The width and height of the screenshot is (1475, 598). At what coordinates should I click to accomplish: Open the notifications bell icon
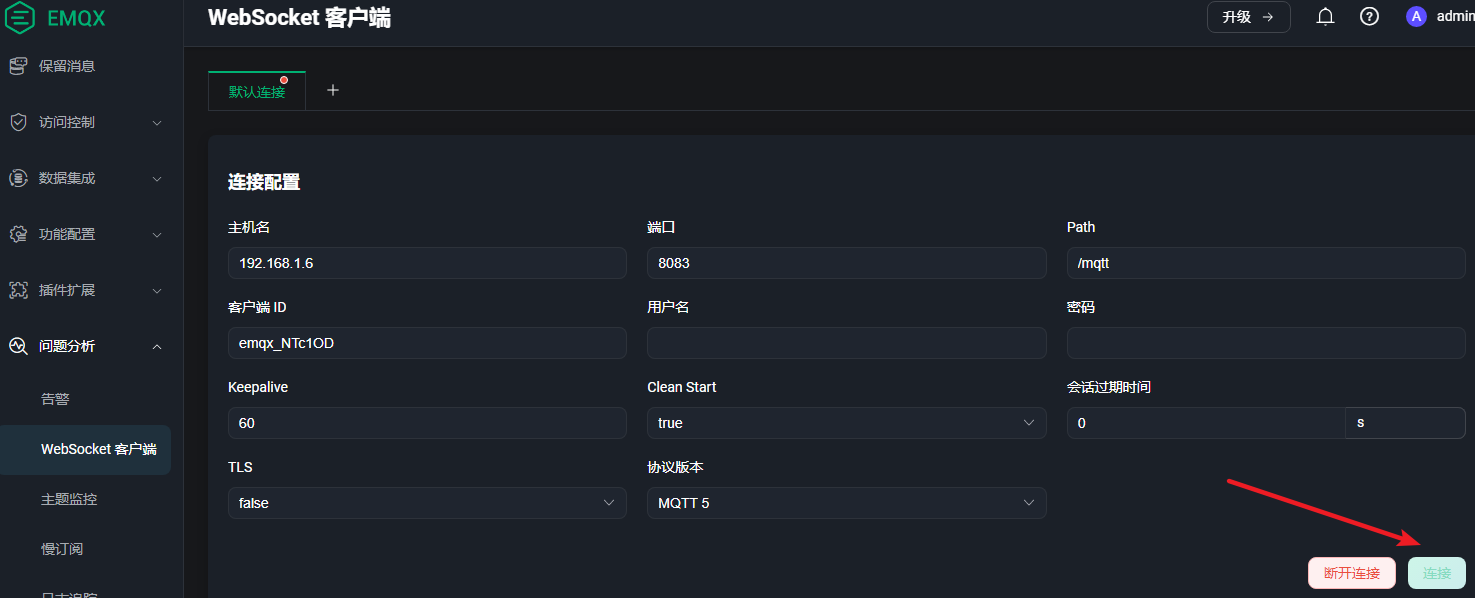click(x=1325, y=16)
